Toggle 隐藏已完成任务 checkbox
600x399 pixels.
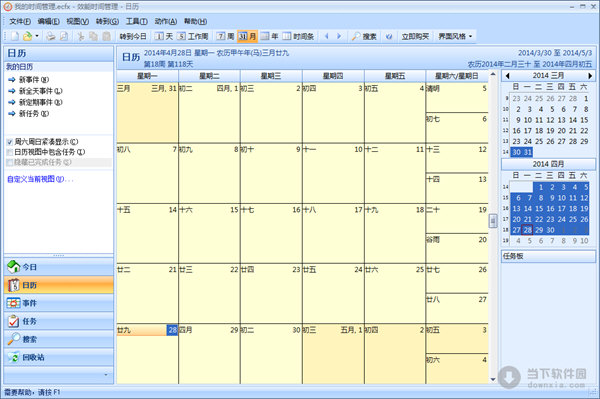pos(10,163)
